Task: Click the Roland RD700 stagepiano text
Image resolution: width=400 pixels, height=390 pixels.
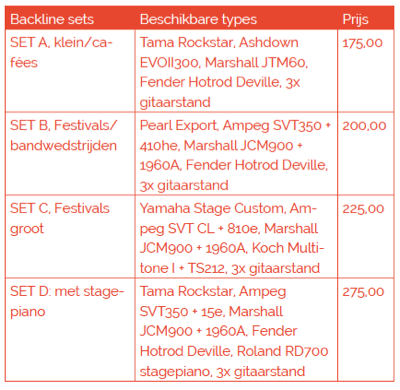Action: coord(234,361)
